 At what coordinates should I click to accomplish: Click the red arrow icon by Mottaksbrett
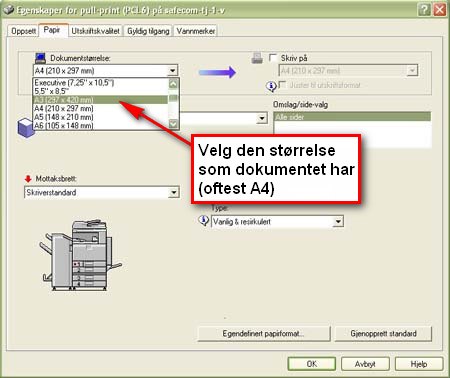pyautogui.click(x=28, y=179)
